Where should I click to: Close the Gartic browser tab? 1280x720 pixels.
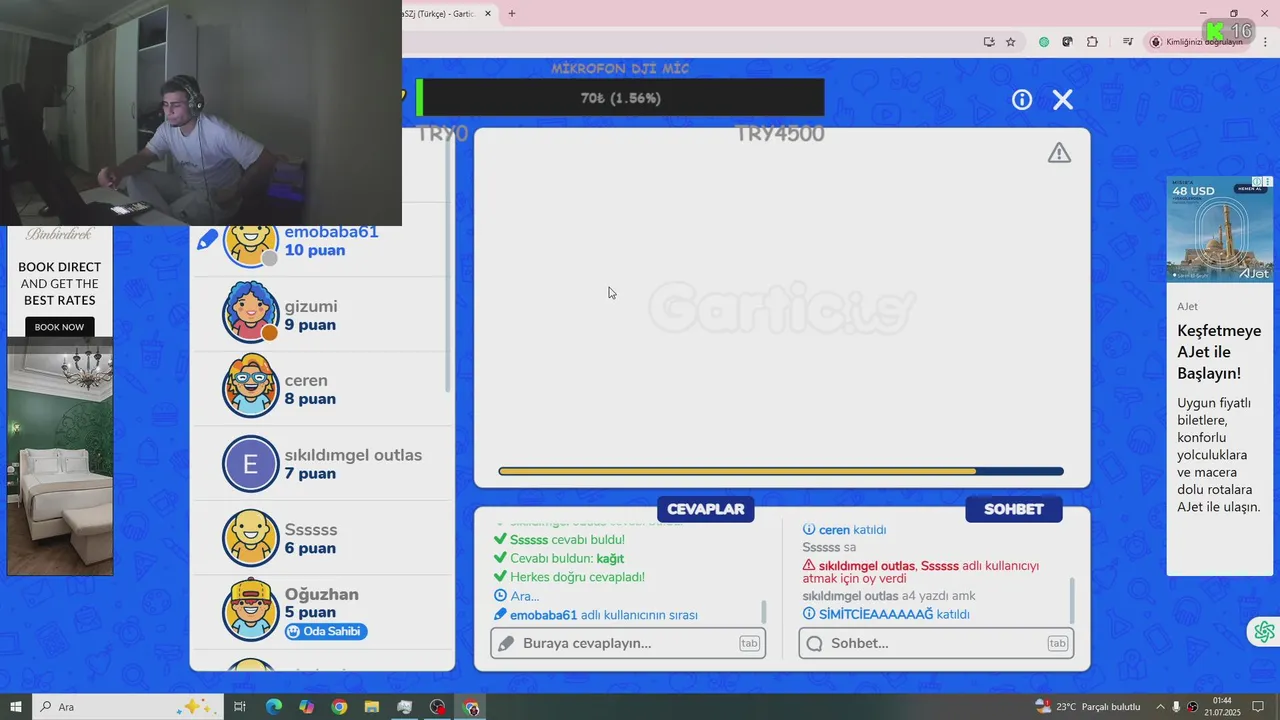(488, 14)
